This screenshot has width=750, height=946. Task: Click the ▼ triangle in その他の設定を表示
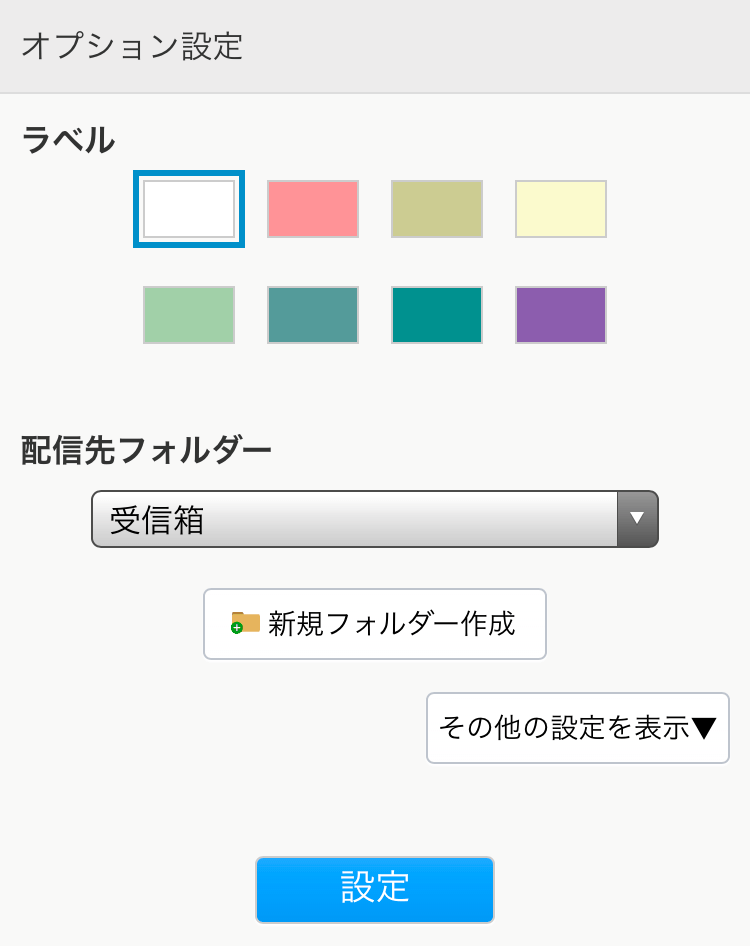coord(705,729)
